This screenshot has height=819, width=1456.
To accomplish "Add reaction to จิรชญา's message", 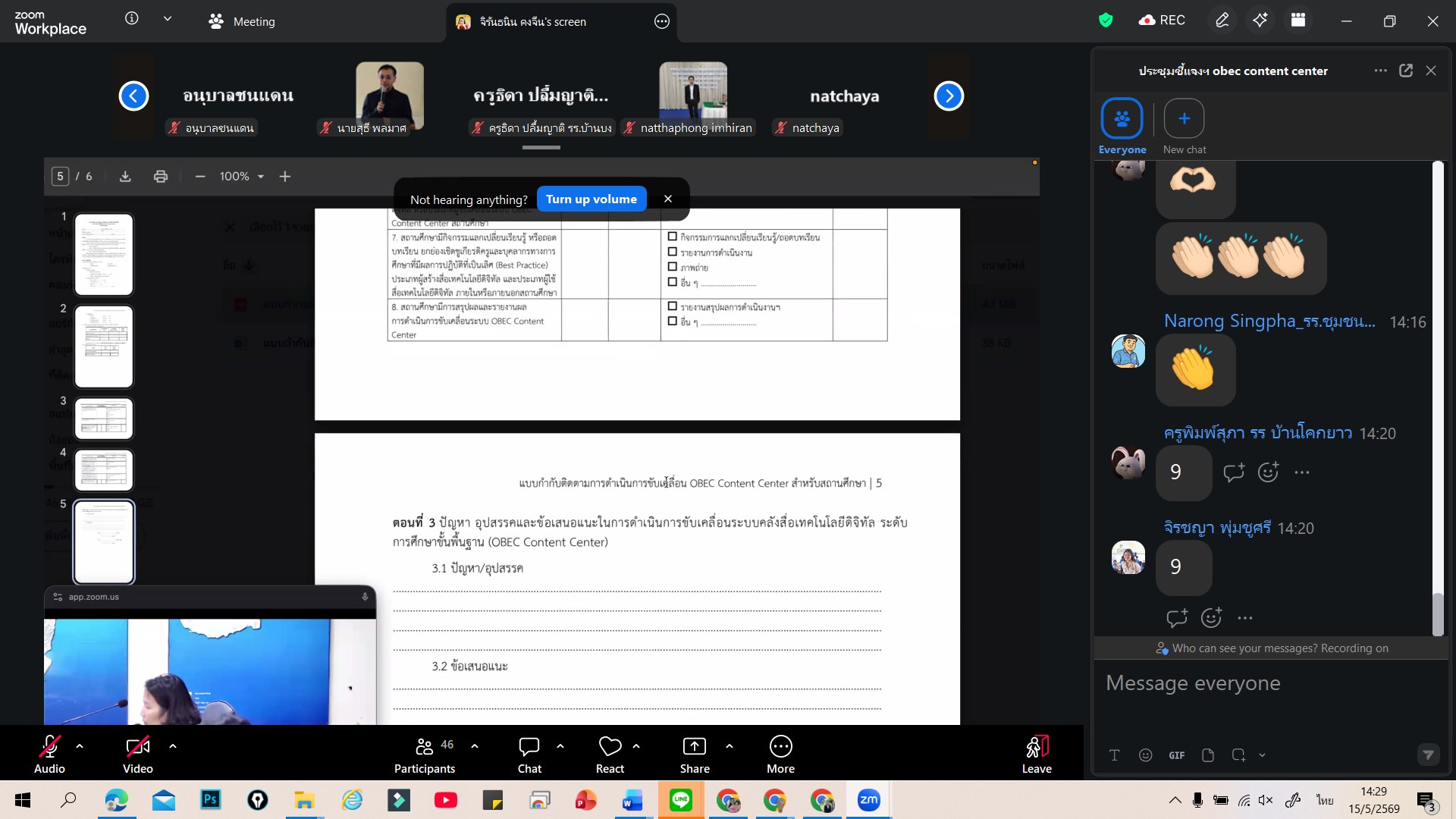I will [x=1212, y=618].
